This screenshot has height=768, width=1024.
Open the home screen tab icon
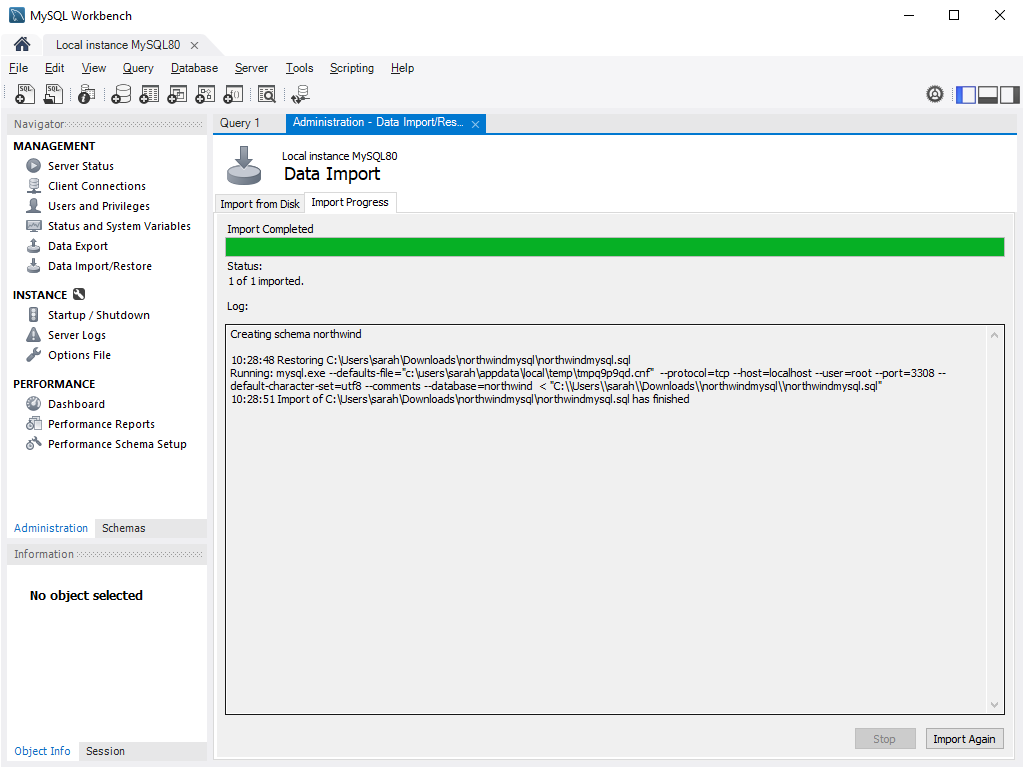[22, 44]
